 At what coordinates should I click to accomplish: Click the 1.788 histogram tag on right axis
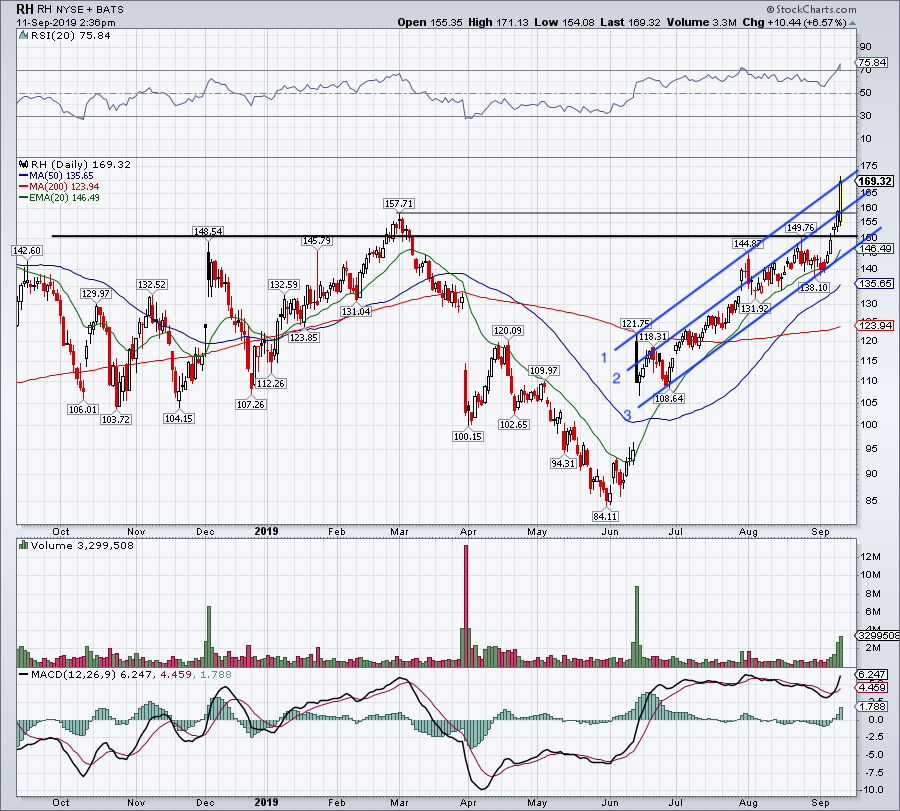click(872, 707)
